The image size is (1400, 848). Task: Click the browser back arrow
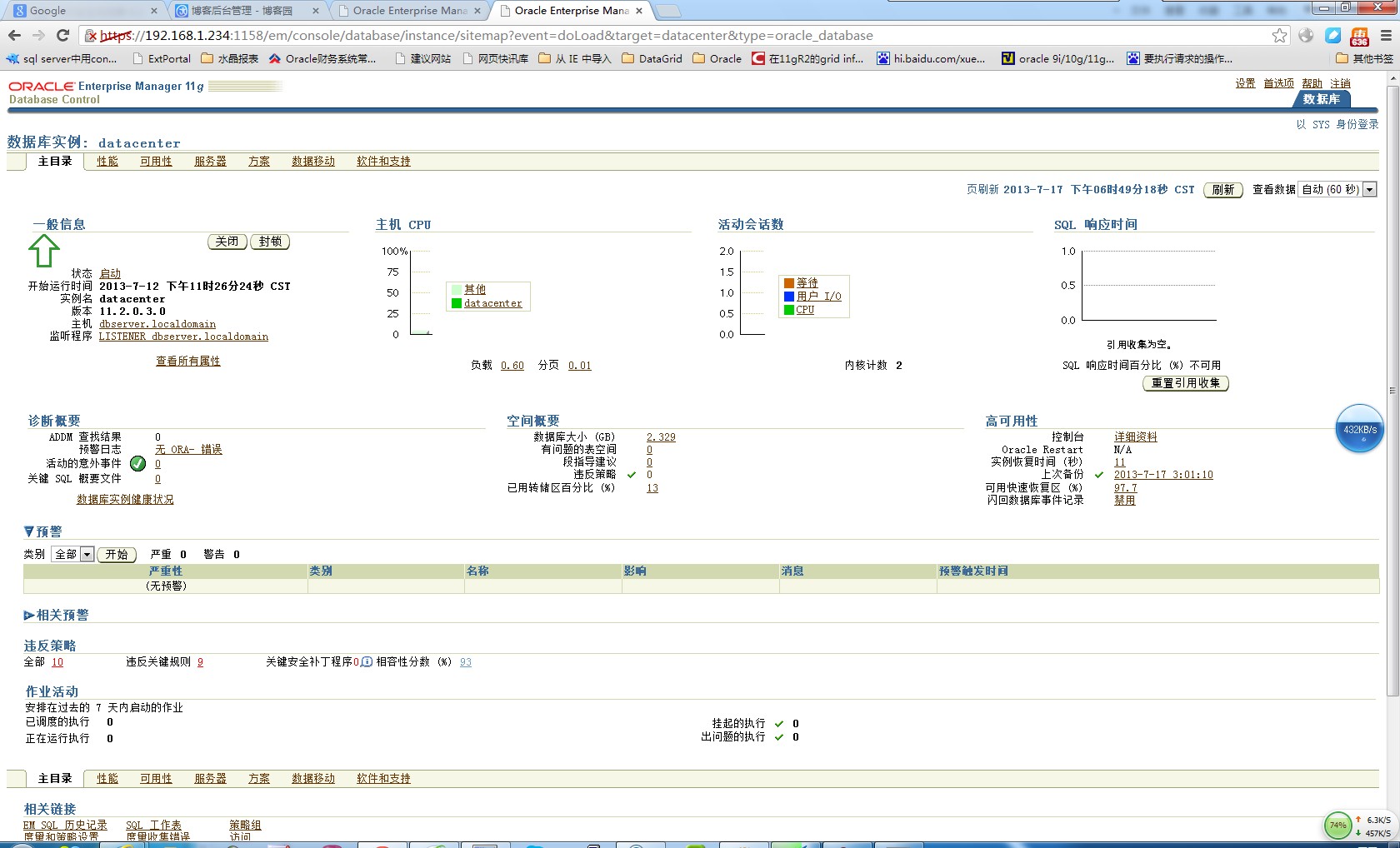[14, 35]
